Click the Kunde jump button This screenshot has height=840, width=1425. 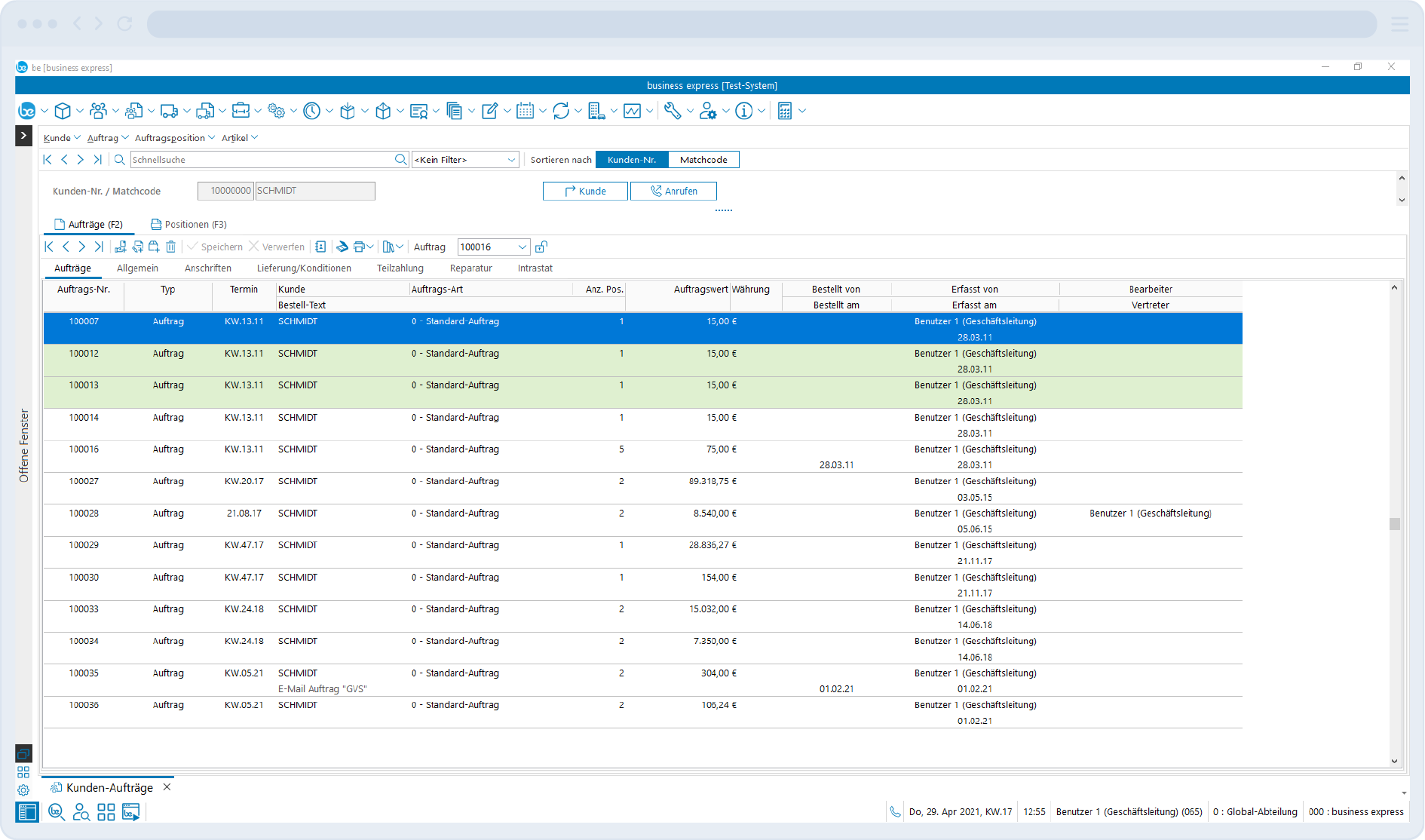[x=585, y=192]
